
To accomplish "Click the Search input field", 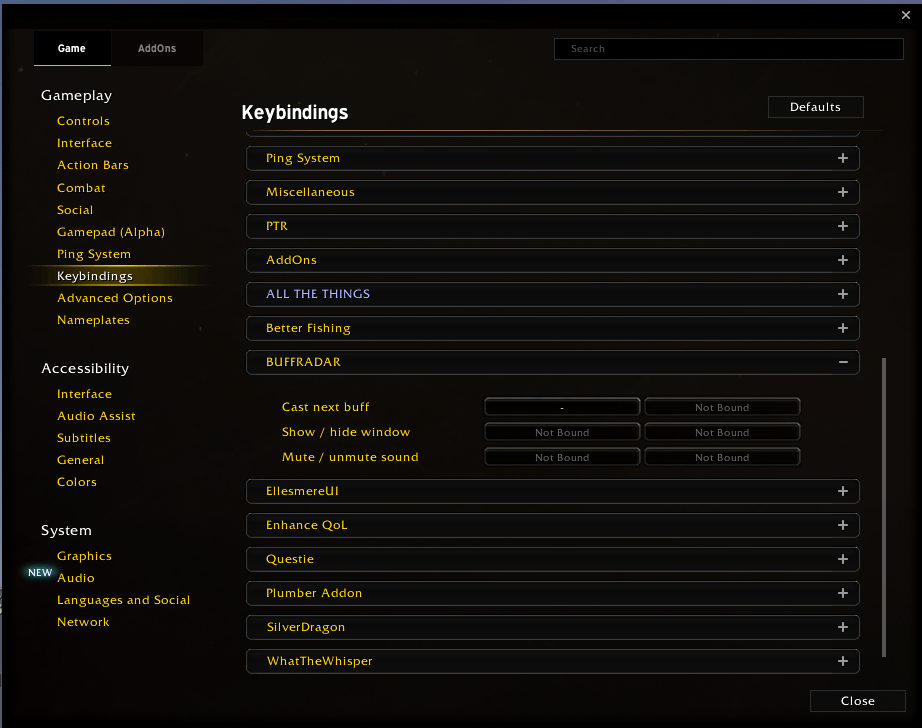I will pos(729,49).
